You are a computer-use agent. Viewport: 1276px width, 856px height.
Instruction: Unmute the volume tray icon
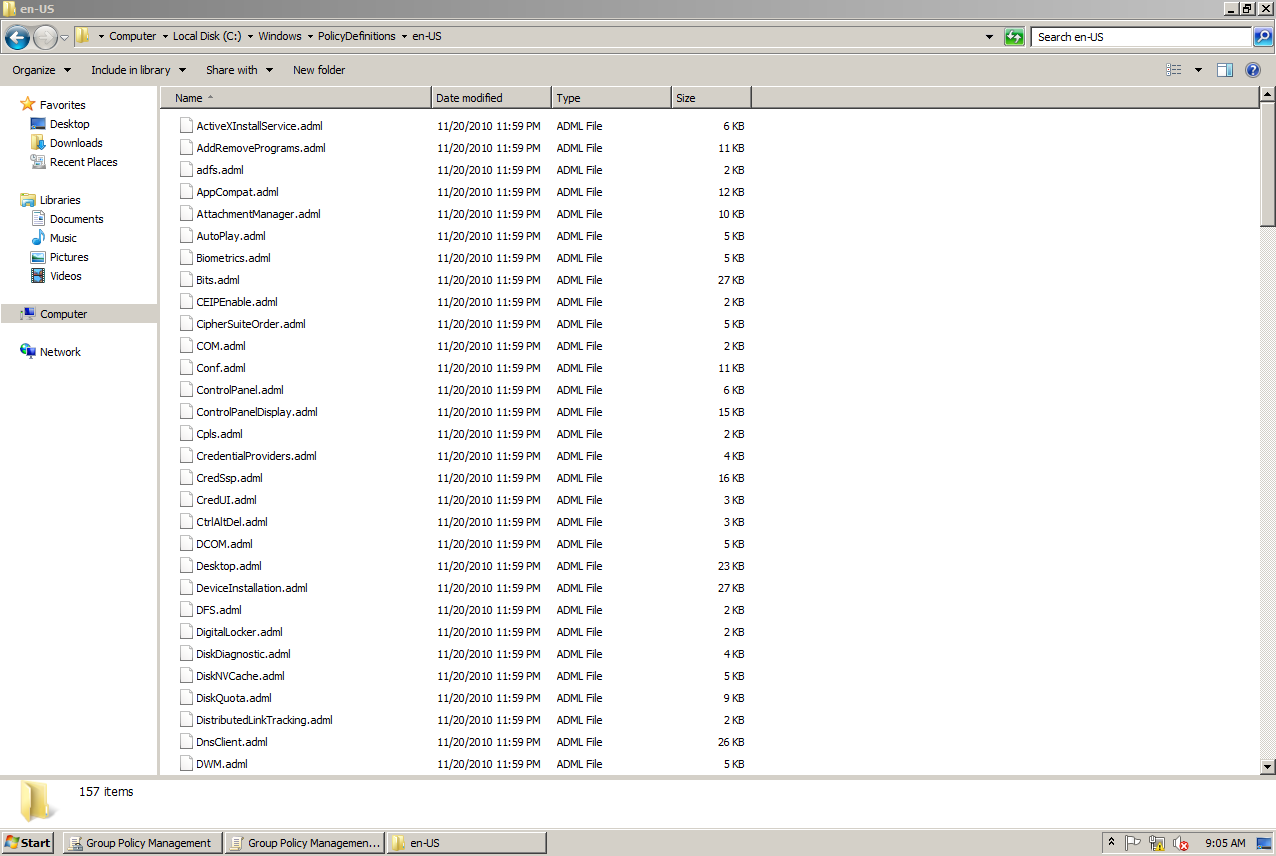[1181, 843]
